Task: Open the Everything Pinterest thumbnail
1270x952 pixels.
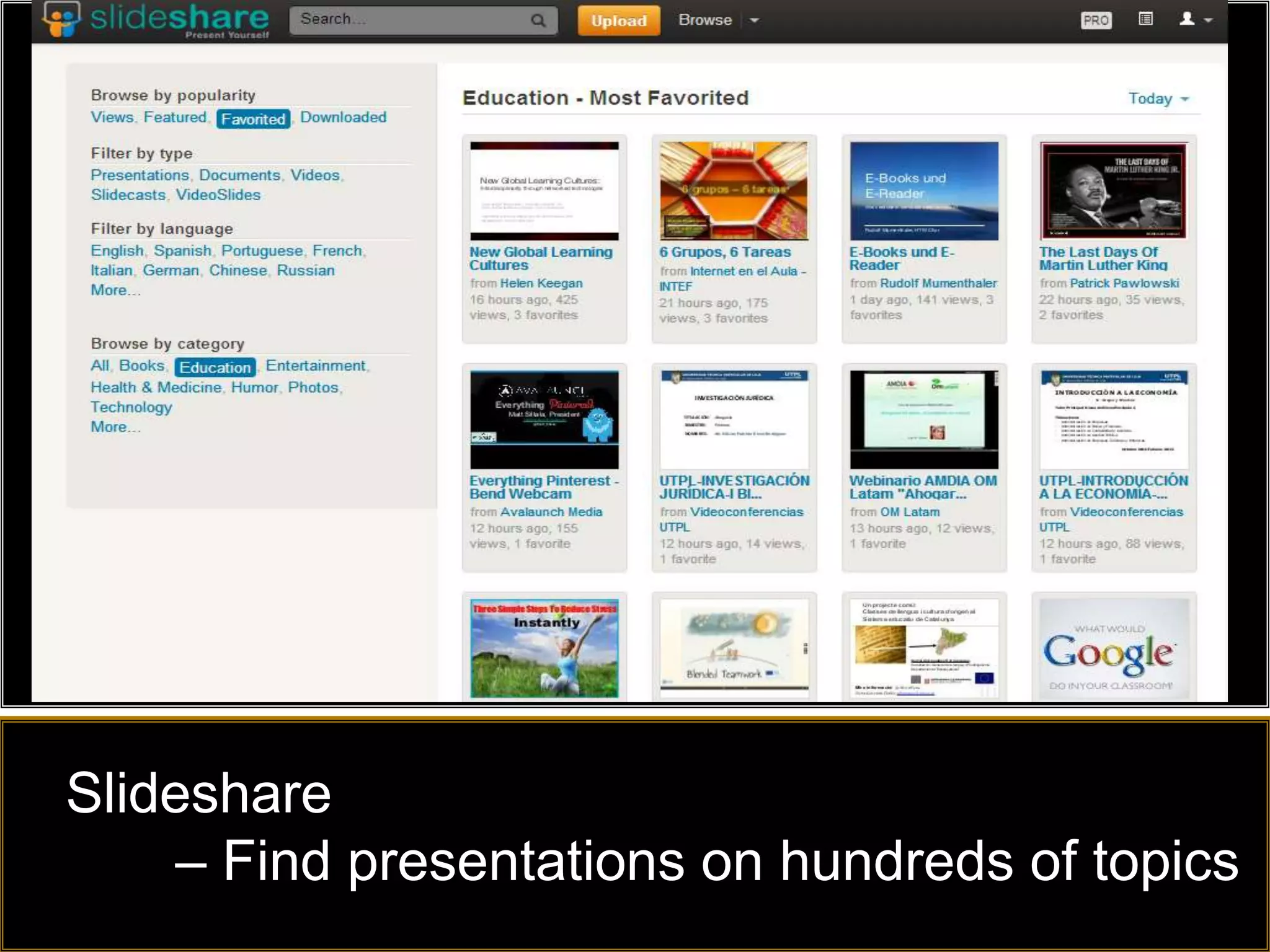Action: coord(544,420)
